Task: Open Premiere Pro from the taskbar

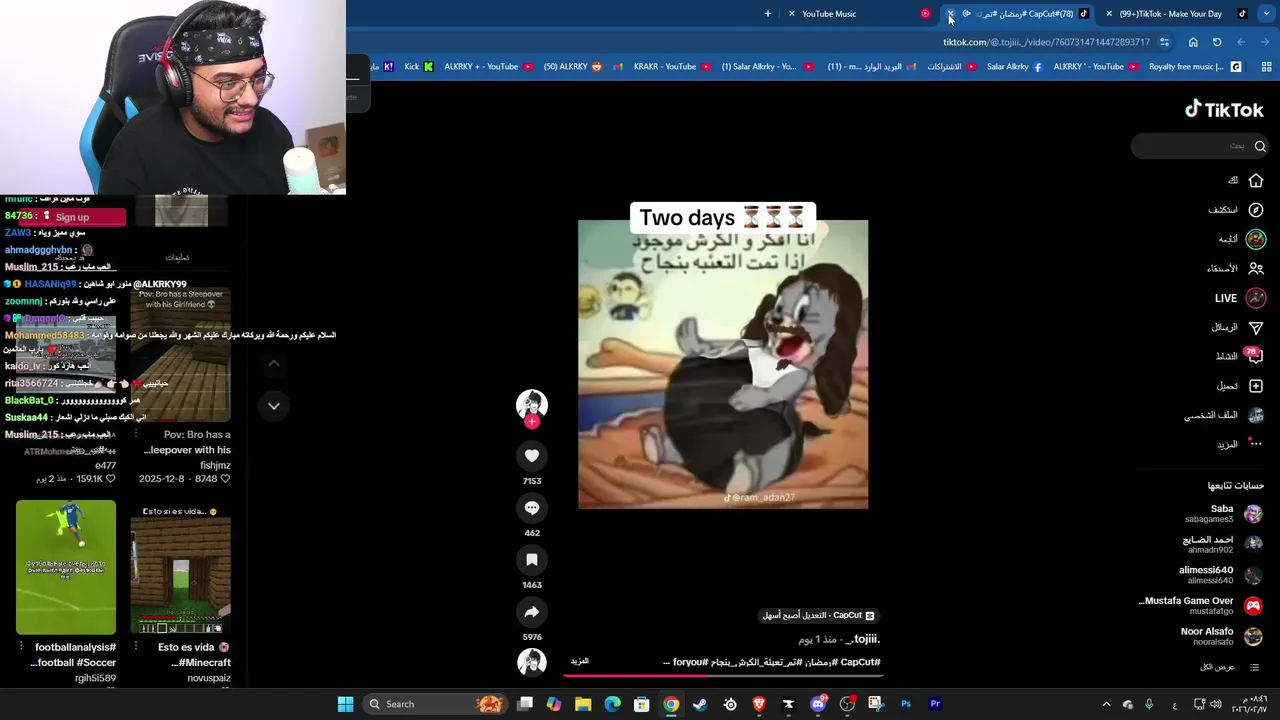Action: pyautogui.click(x=935, y=704)
